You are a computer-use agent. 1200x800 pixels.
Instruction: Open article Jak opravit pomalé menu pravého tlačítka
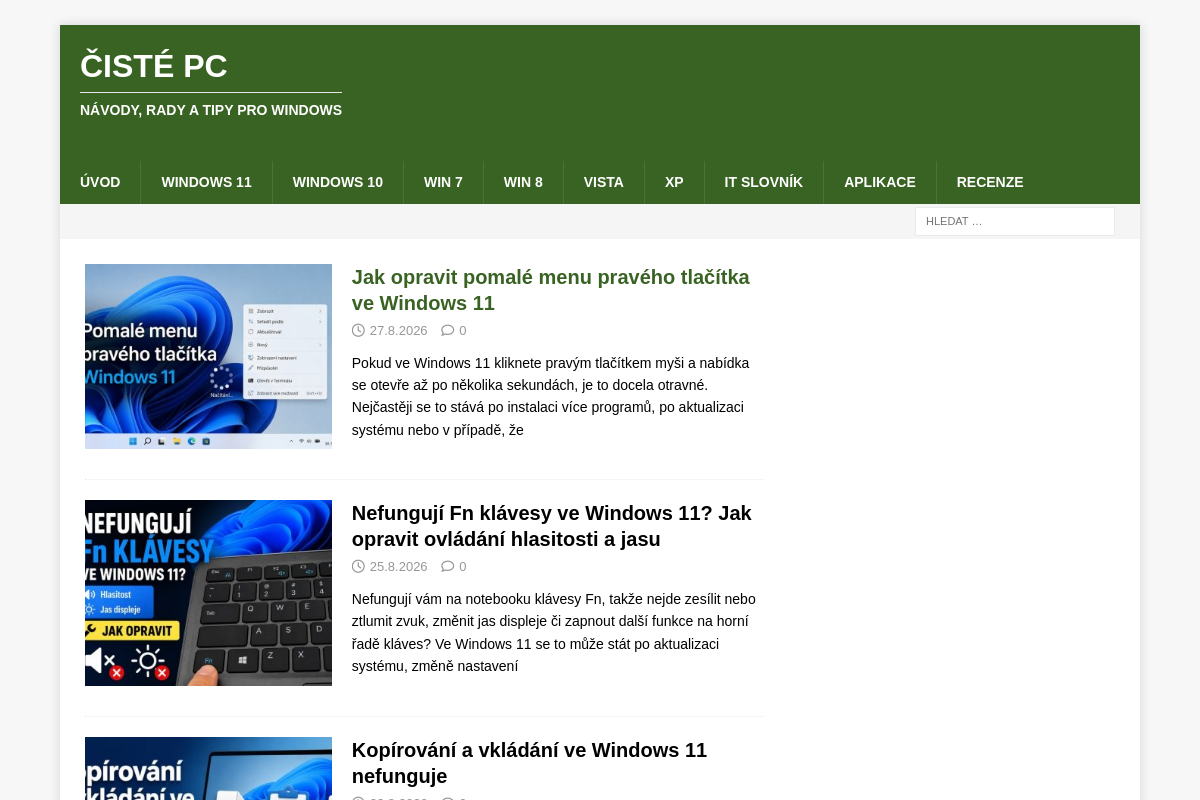click(x=551, y=290)
